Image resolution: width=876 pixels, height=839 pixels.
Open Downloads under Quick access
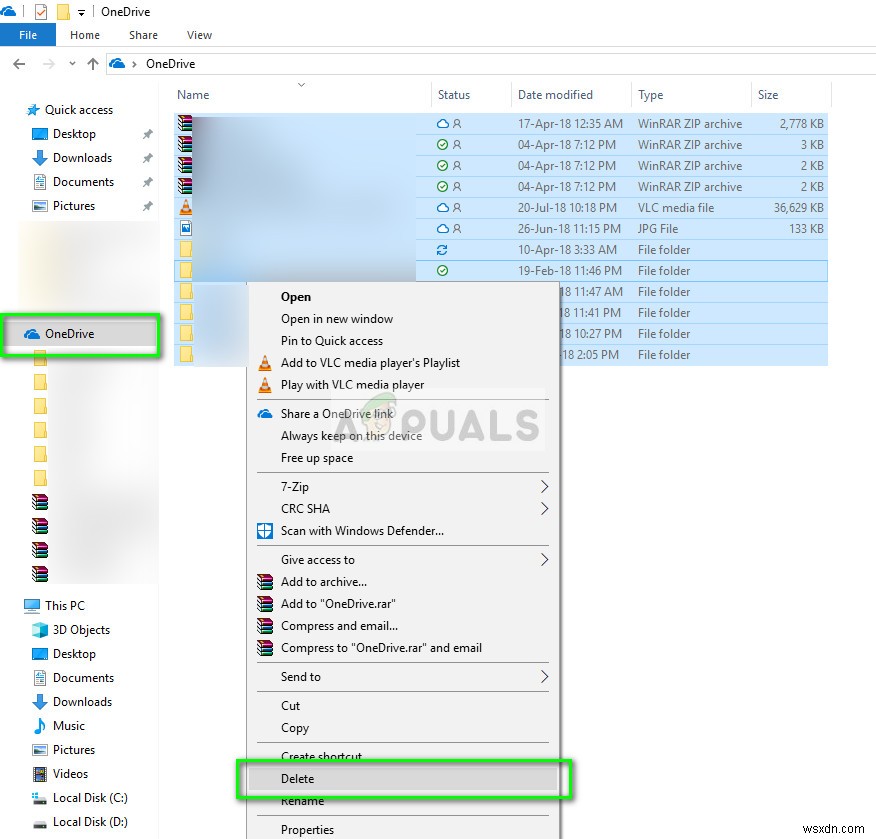[82, 158]
